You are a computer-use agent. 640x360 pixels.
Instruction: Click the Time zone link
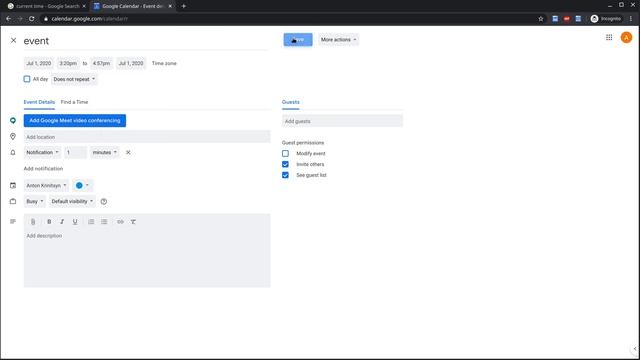pyautogui.click(x=164, y=63)
